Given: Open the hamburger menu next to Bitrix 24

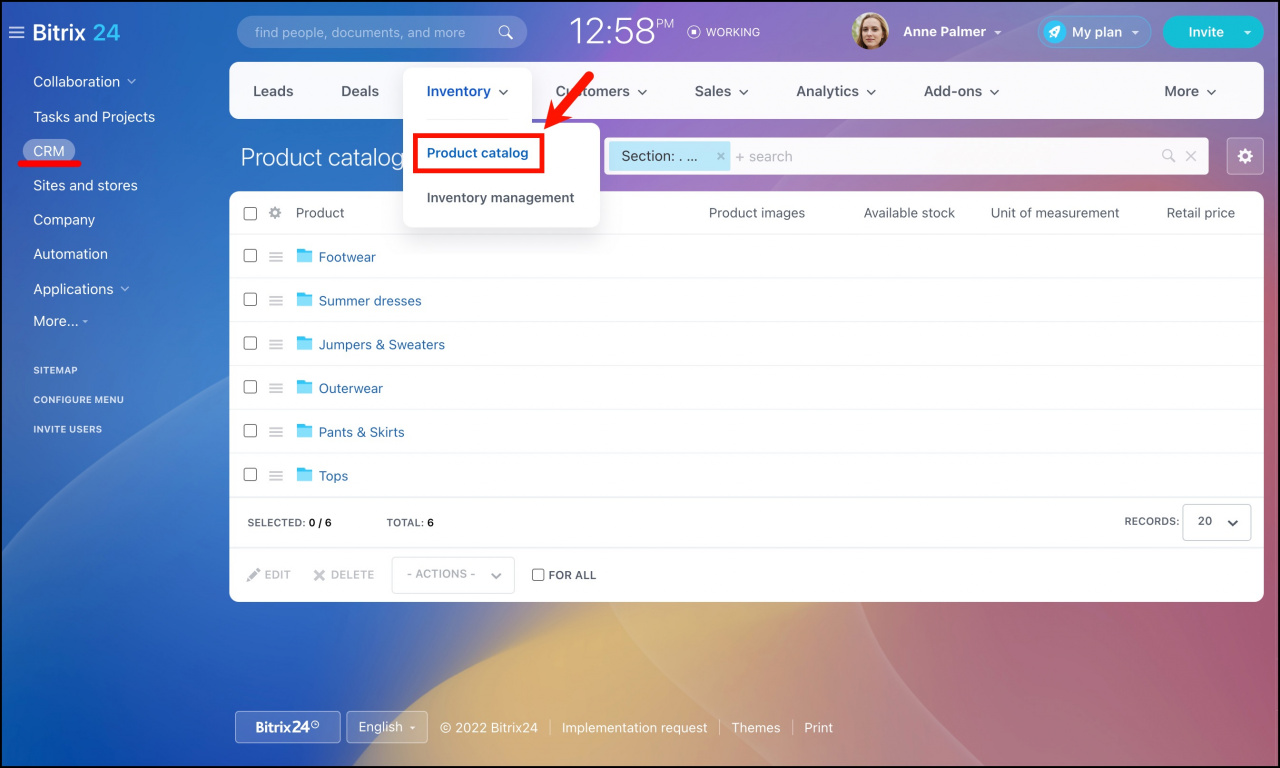Looking at the screenshot, I should [16, 33].
